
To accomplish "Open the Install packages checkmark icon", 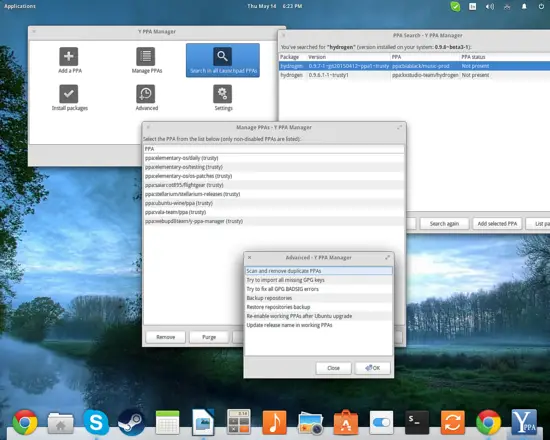I will pyautogui.click(x=69, y=94).
